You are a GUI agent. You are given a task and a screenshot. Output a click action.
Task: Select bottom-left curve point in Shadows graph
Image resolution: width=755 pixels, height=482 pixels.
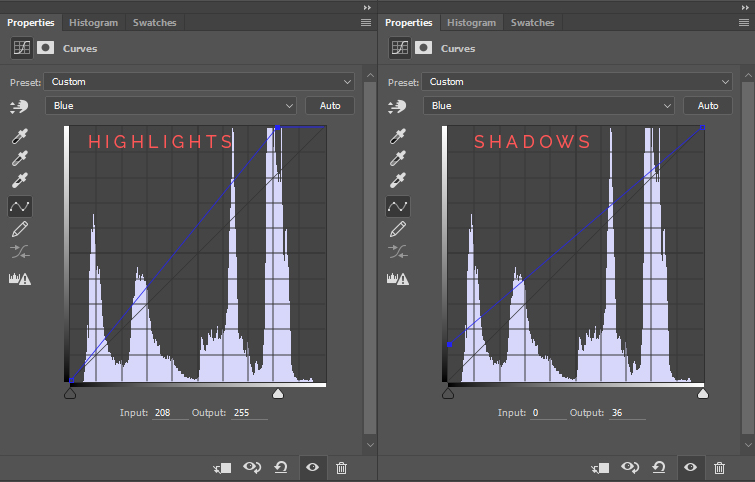point(449,345)
